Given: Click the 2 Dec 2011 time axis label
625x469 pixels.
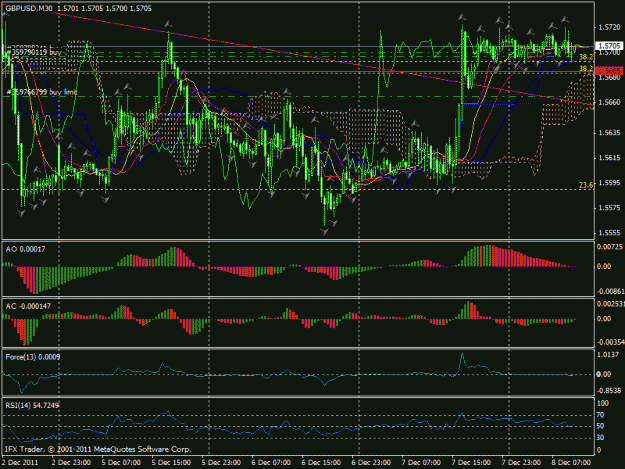Looking at the screenshot, I should coord(20,463).
